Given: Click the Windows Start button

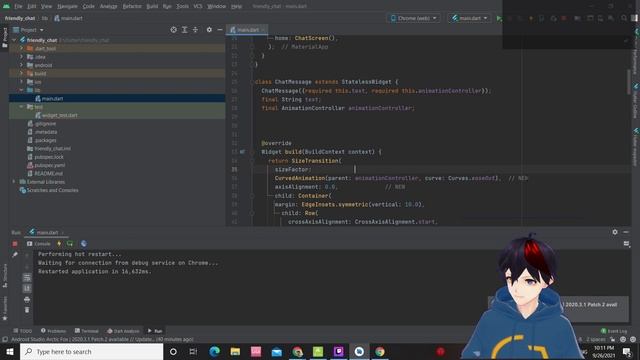Looking at the screenshot, I should pyautogui.click(x=10, y=351).
